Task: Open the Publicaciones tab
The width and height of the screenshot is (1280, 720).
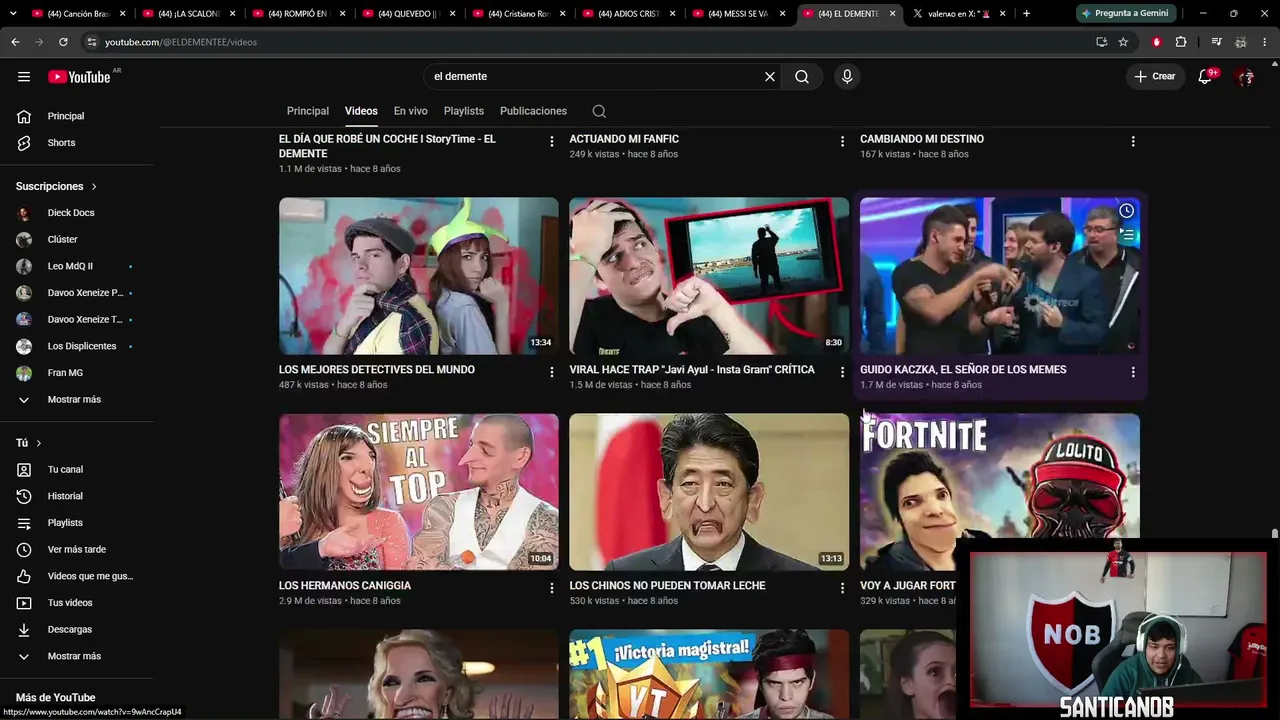Action: (x=533, y=111)
